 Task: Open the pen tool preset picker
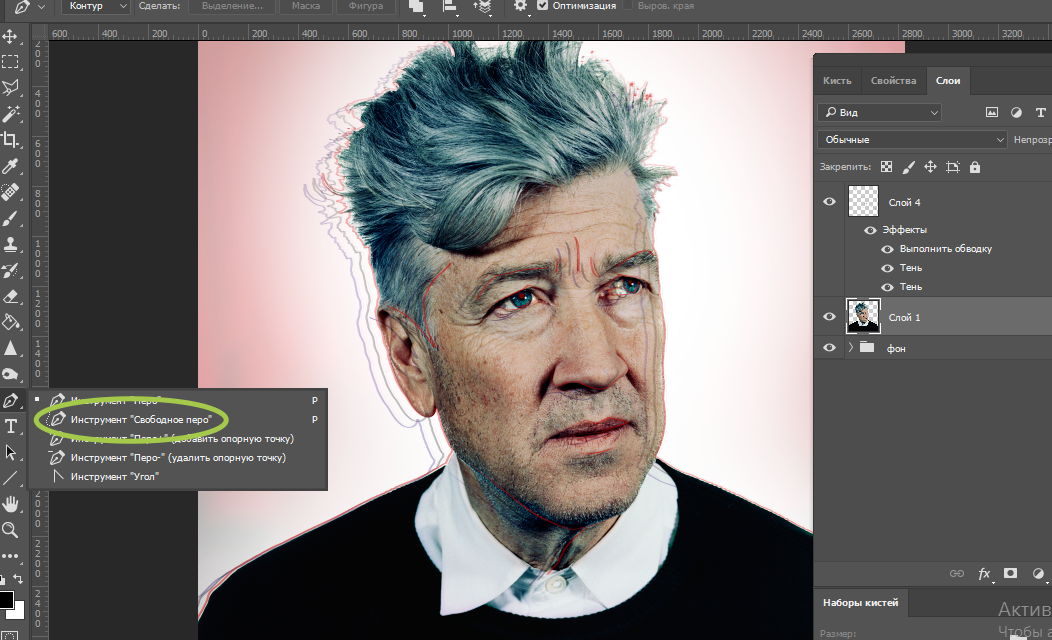click(x=28, y=6)
